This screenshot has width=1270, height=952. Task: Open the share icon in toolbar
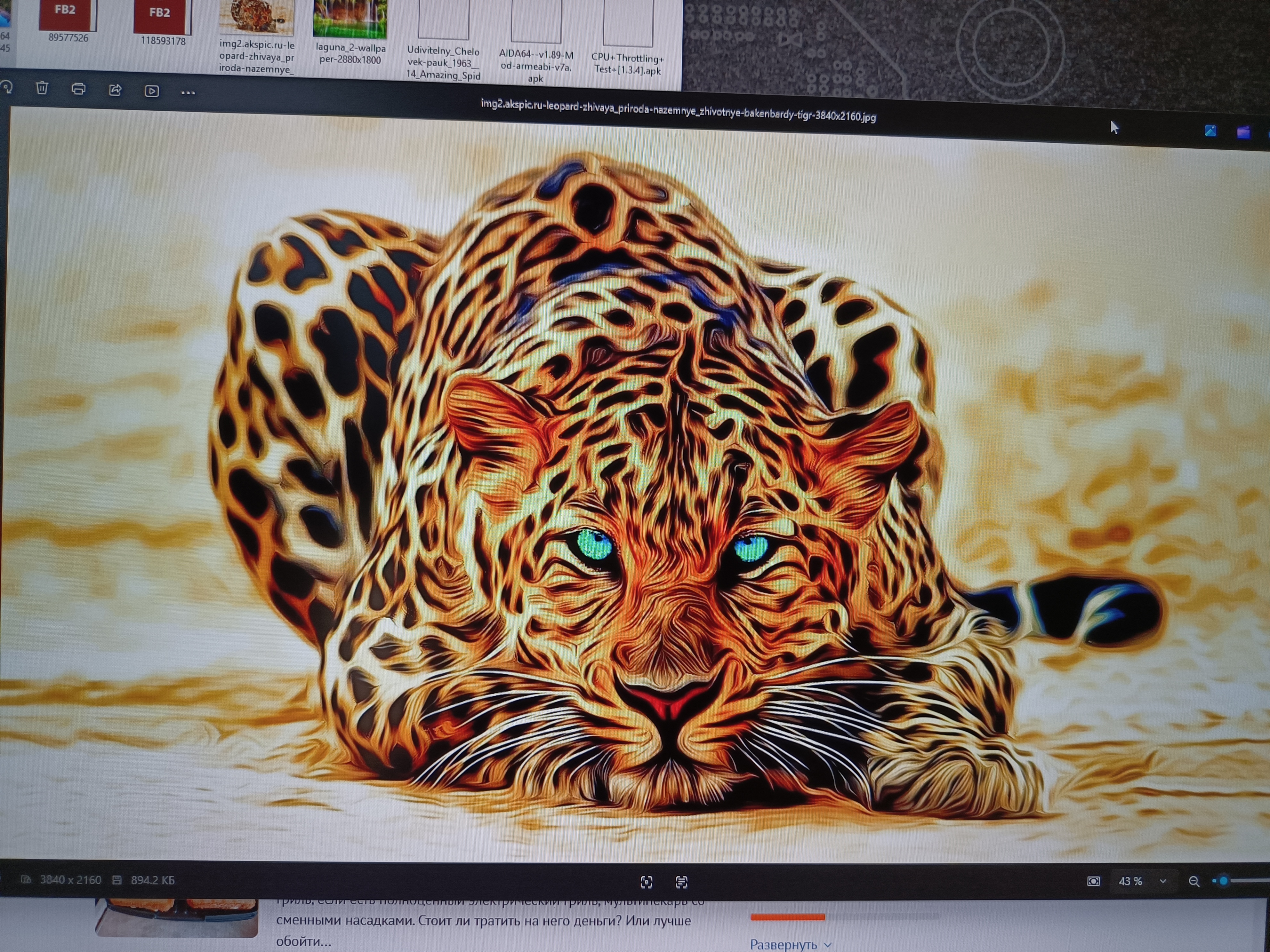(116, 90)
